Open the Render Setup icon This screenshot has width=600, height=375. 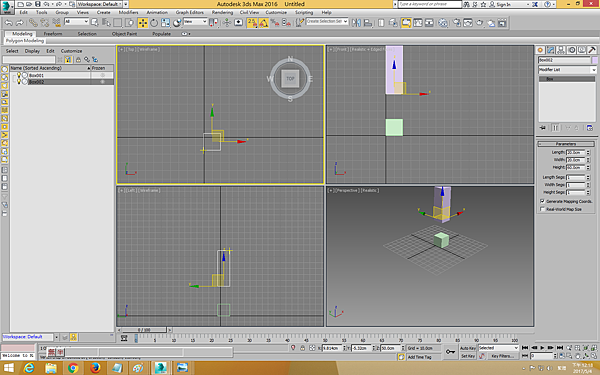457,23
